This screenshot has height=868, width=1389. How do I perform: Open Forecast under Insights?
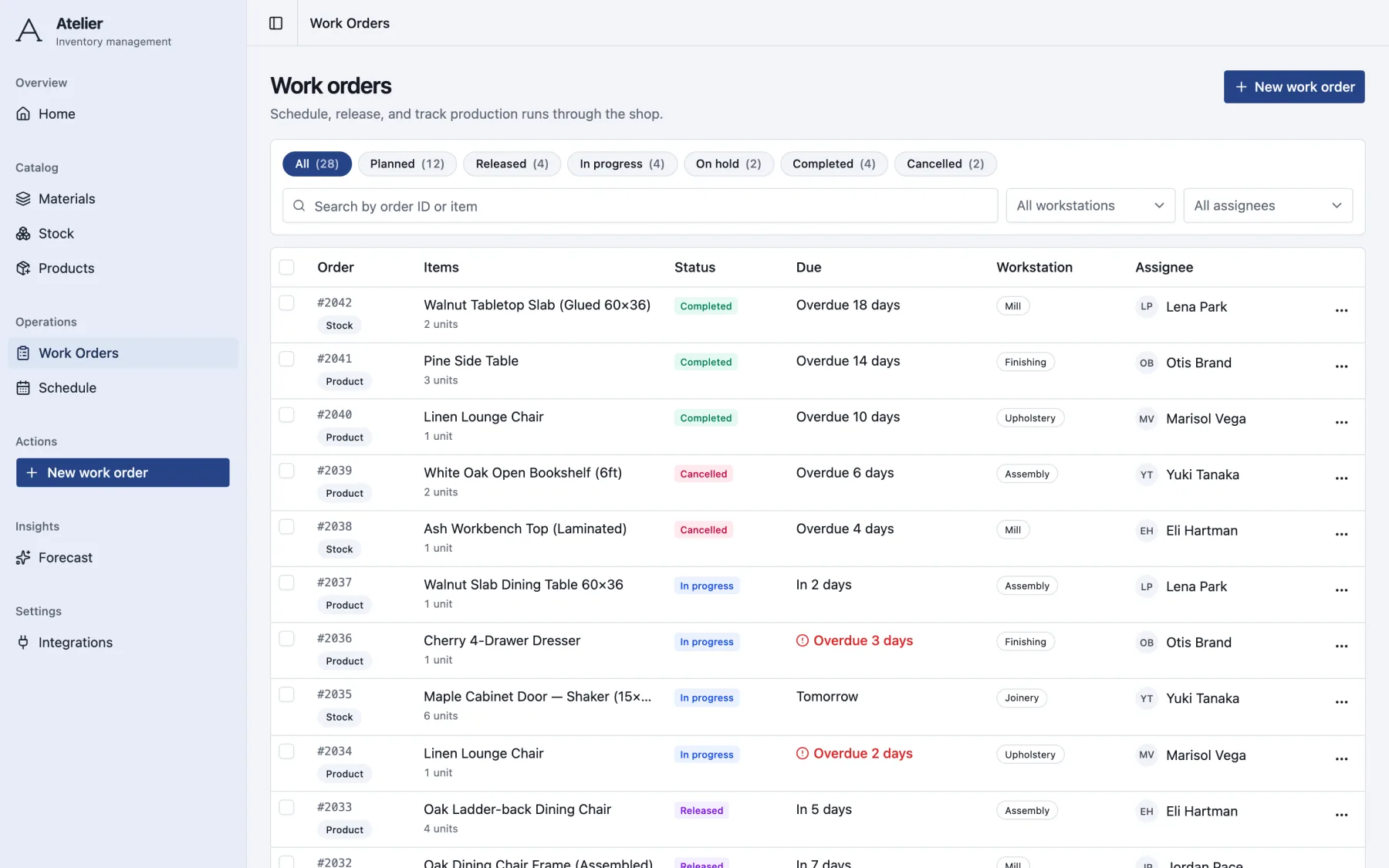click(123, 557)
